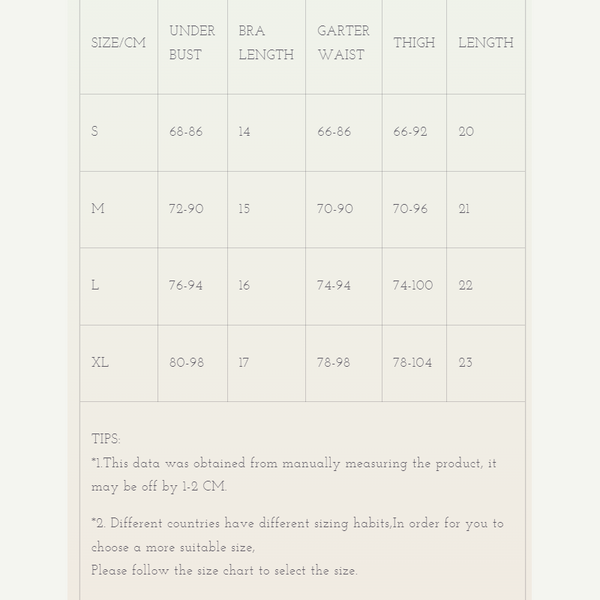This screenshot has height=600, width=600.
Task: Click the bra length value 16
Action: 244,286
